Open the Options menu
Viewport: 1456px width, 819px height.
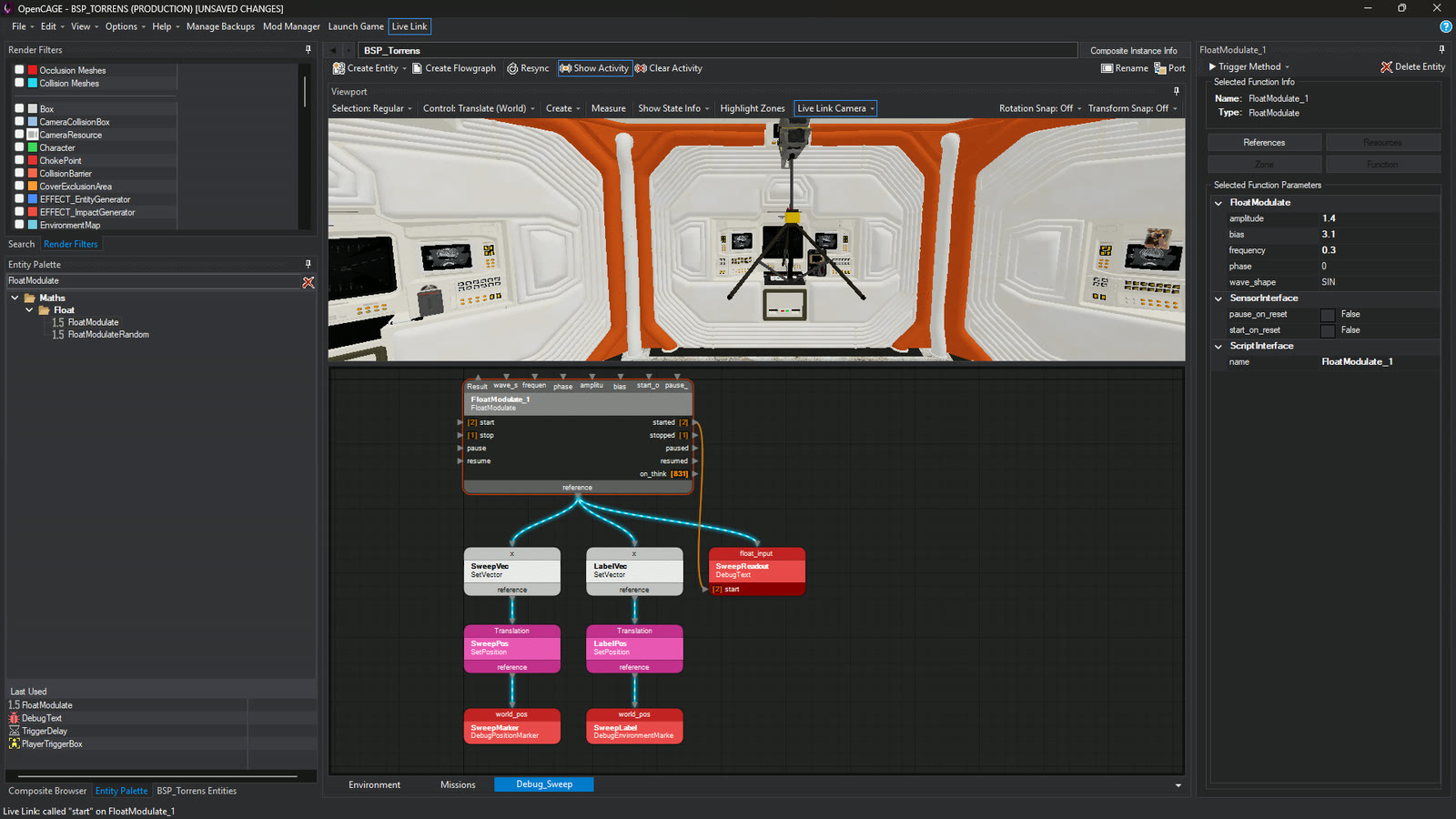[125, 26]
